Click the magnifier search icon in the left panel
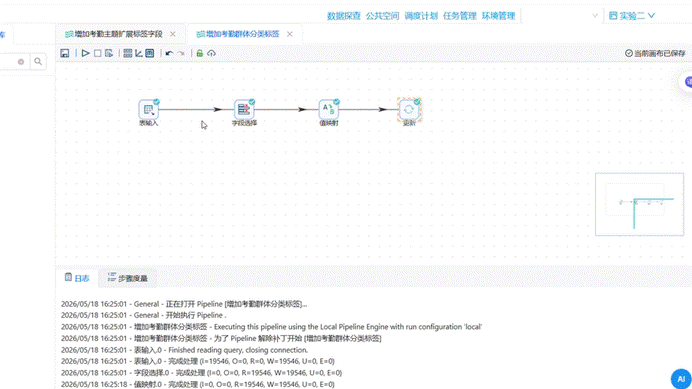Screen dimensions: 692x389 (38, 62)
